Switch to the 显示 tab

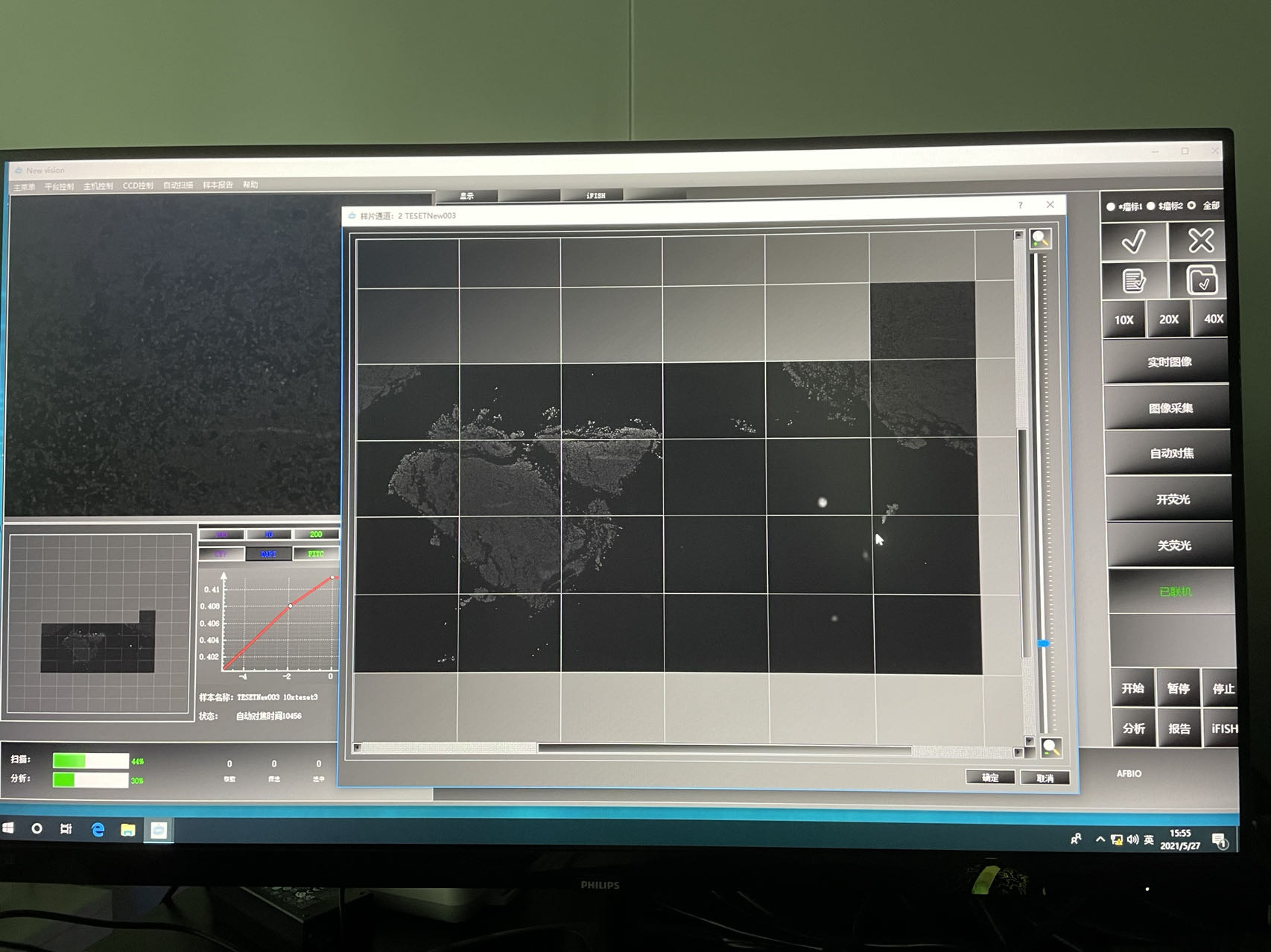point(466,196)
